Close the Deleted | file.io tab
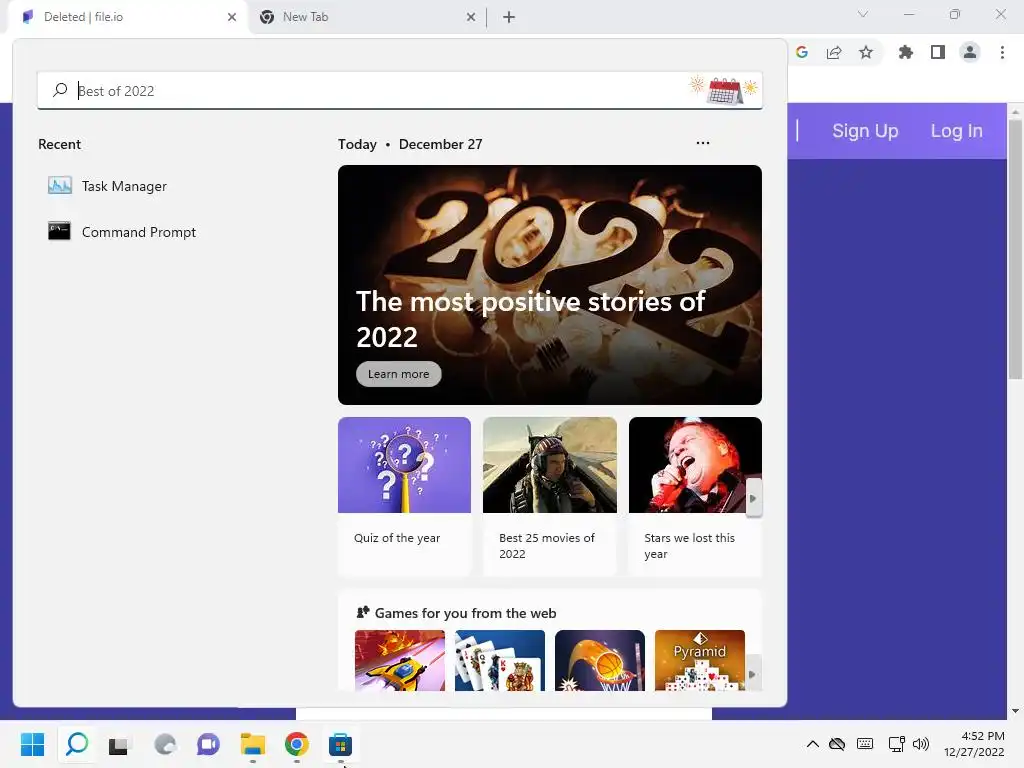1024x768 pixels. tap(232, 17)
